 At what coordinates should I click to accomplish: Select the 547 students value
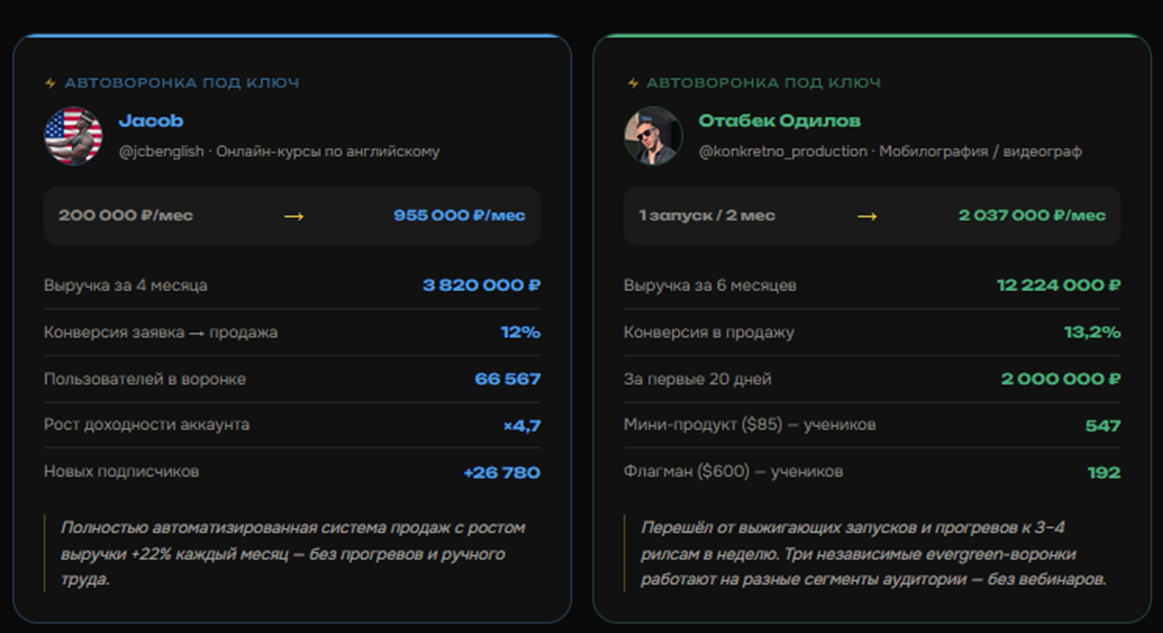(x=1103, y=426)
